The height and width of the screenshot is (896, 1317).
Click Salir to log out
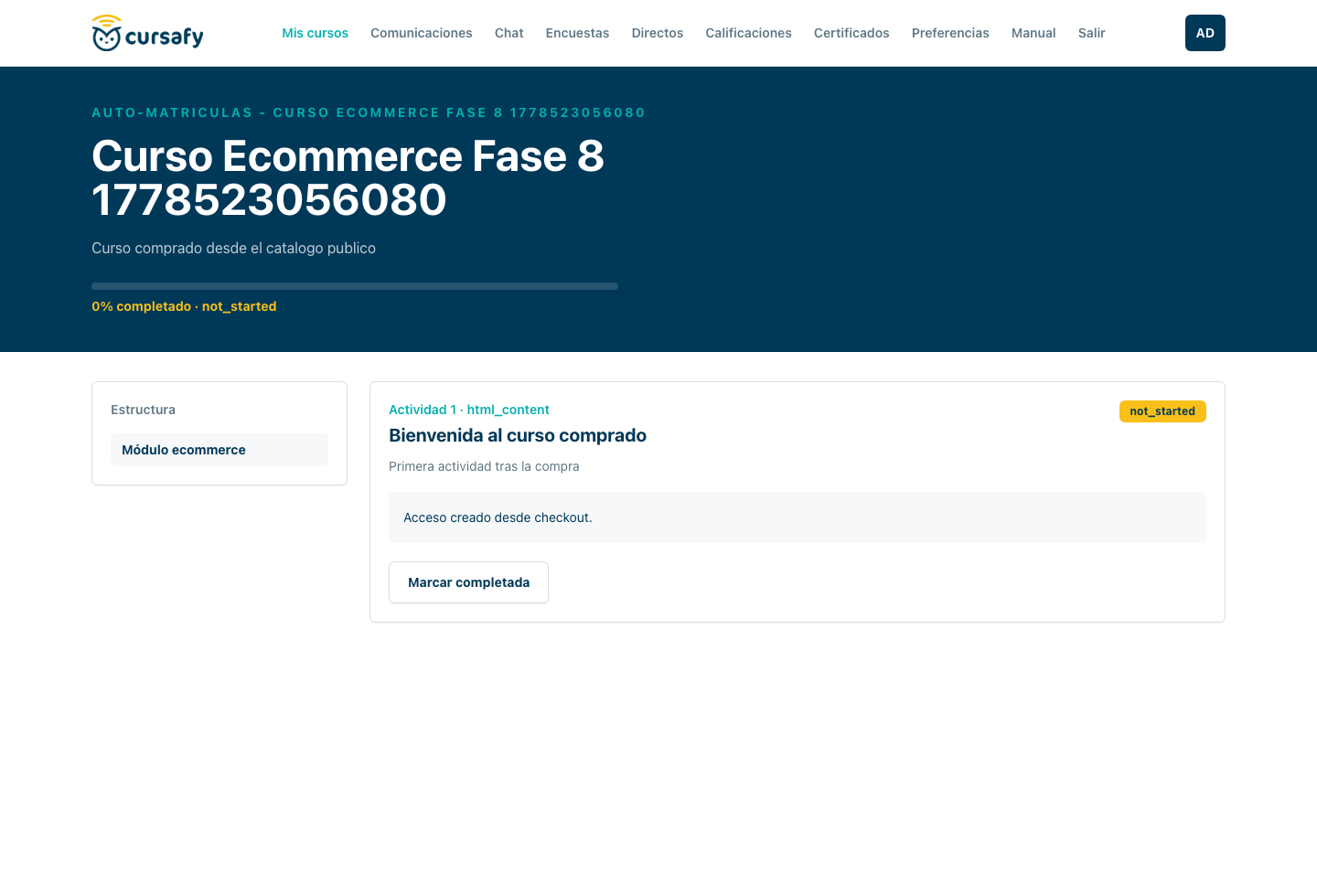(1092, 33)
